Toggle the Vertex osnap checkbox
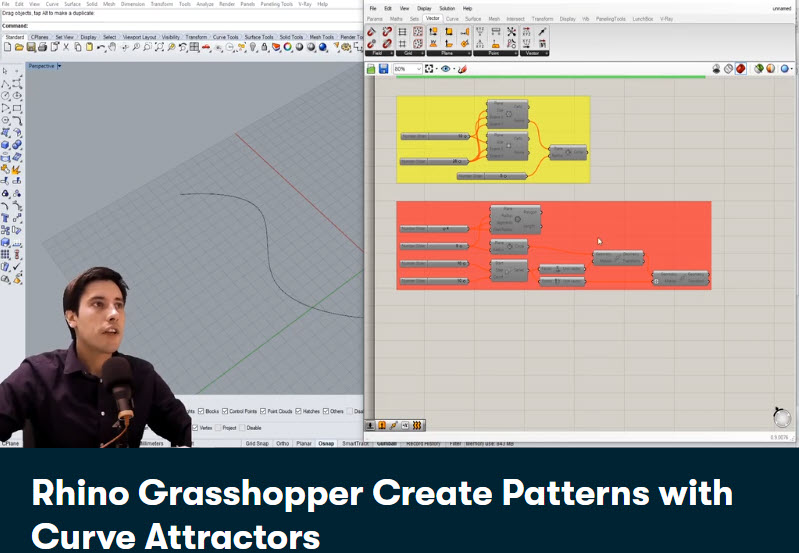The width and height of the screenshot is (799, 553). coord(195,428)
